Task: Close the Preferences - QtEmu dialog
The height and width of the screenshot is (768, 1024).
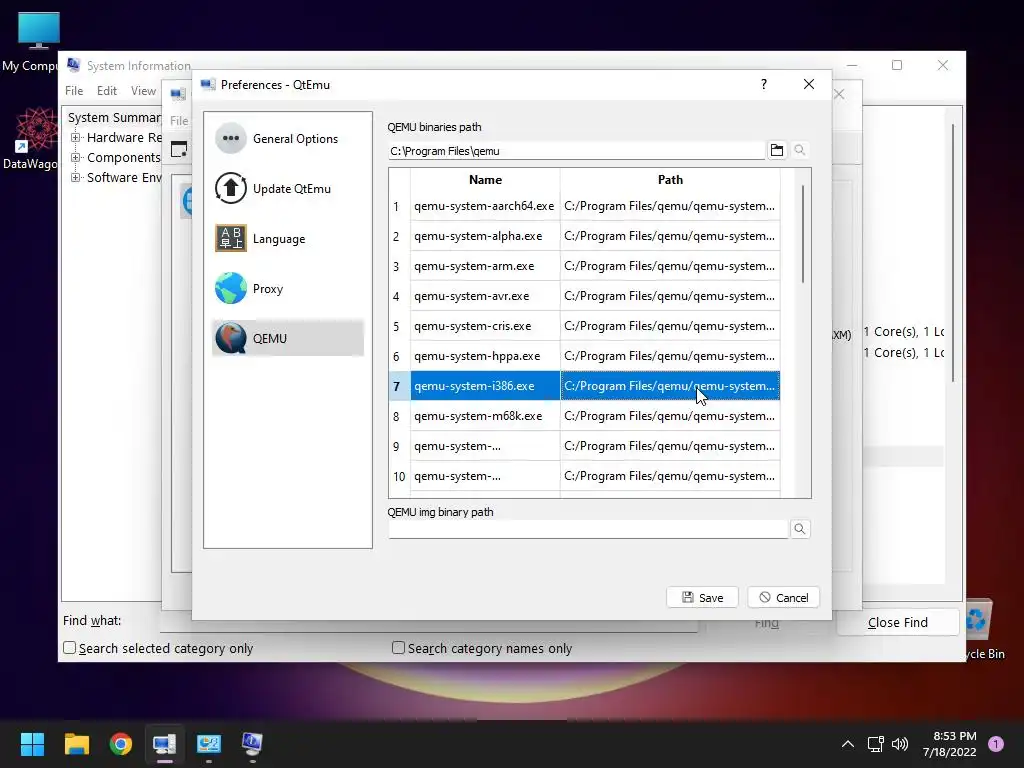Action: pos(808,84)
